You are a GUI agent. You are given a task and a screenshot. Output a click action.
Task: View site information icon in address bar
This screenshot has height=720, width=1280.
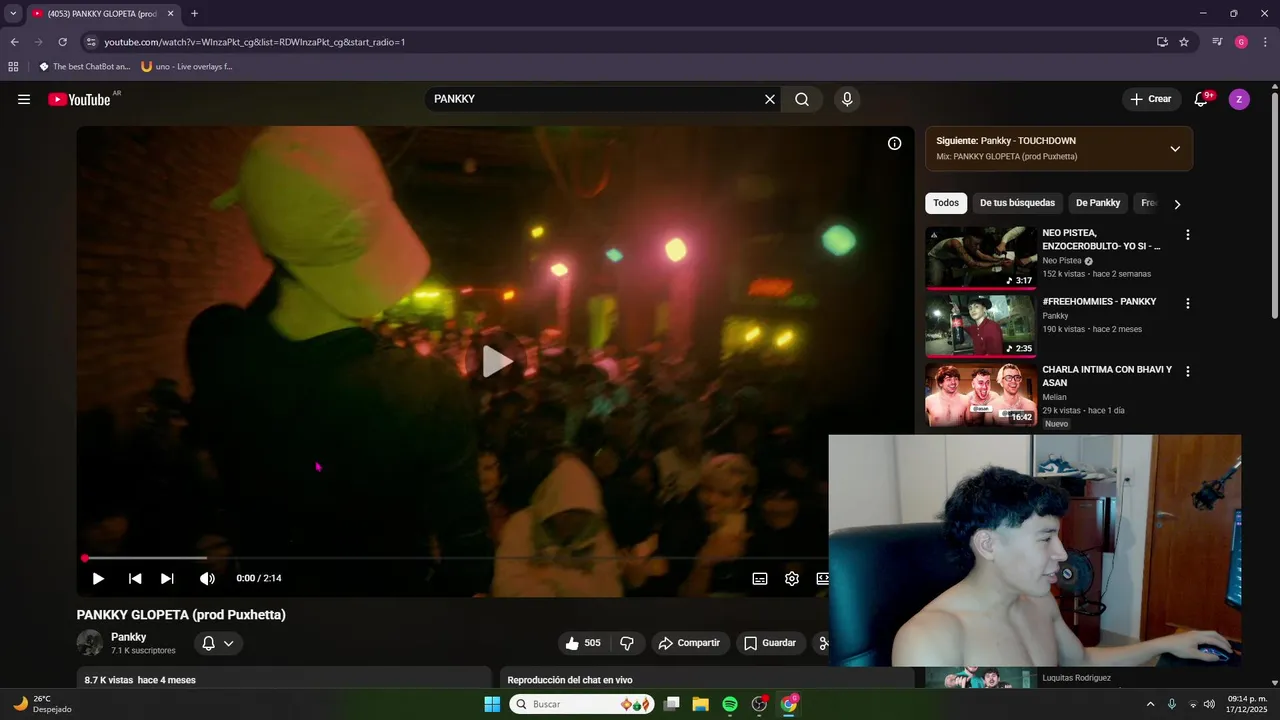click(x=91, y=42)
